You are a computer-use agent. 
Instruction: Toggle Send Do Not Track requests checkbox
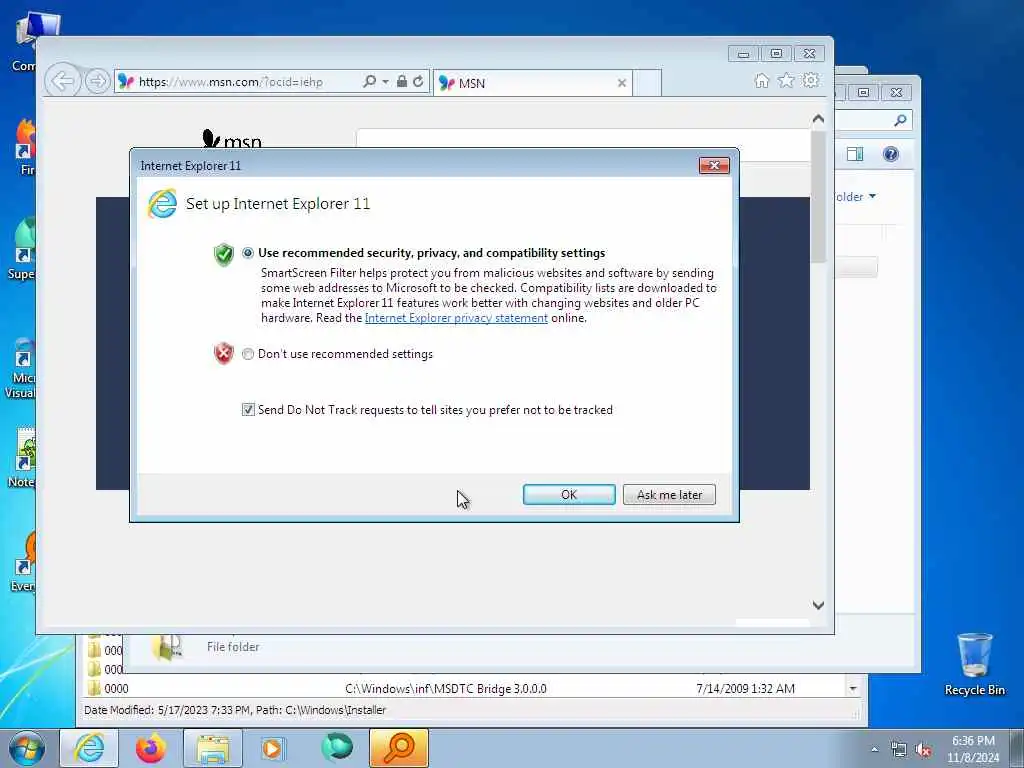pos(248,409)
